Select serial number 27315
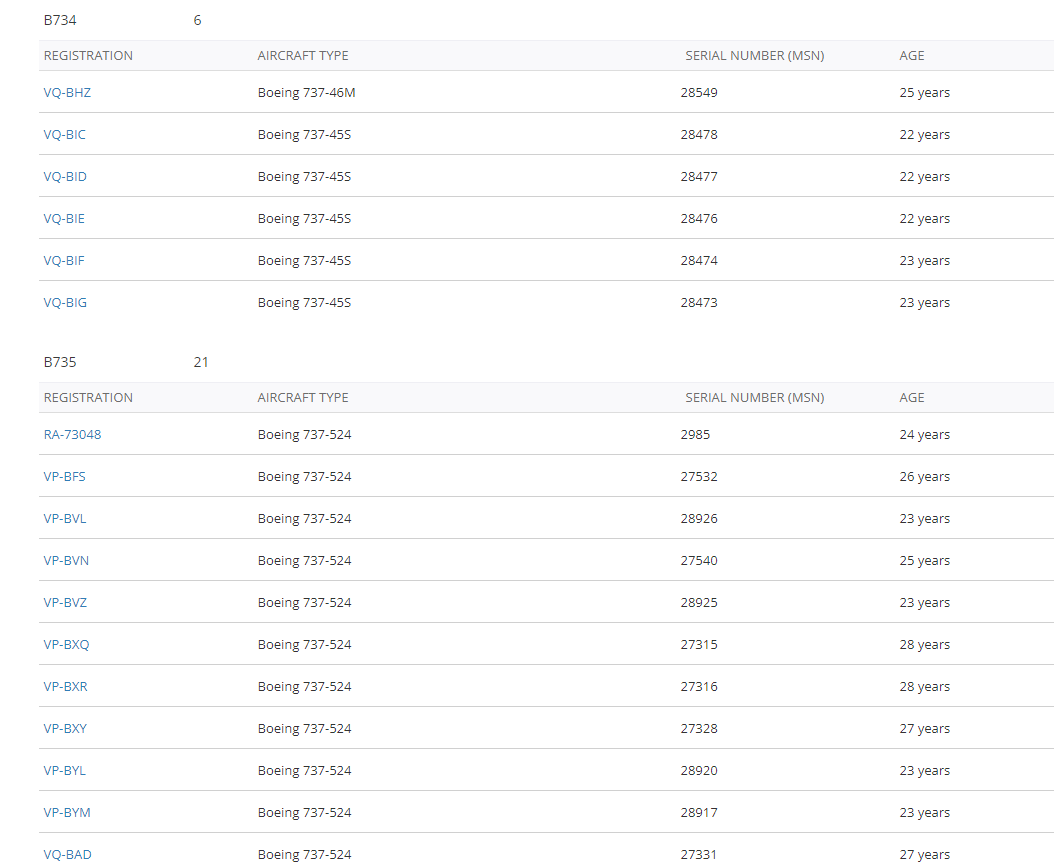This screenshot has width=1054, height=864. (x=699, y=645)
